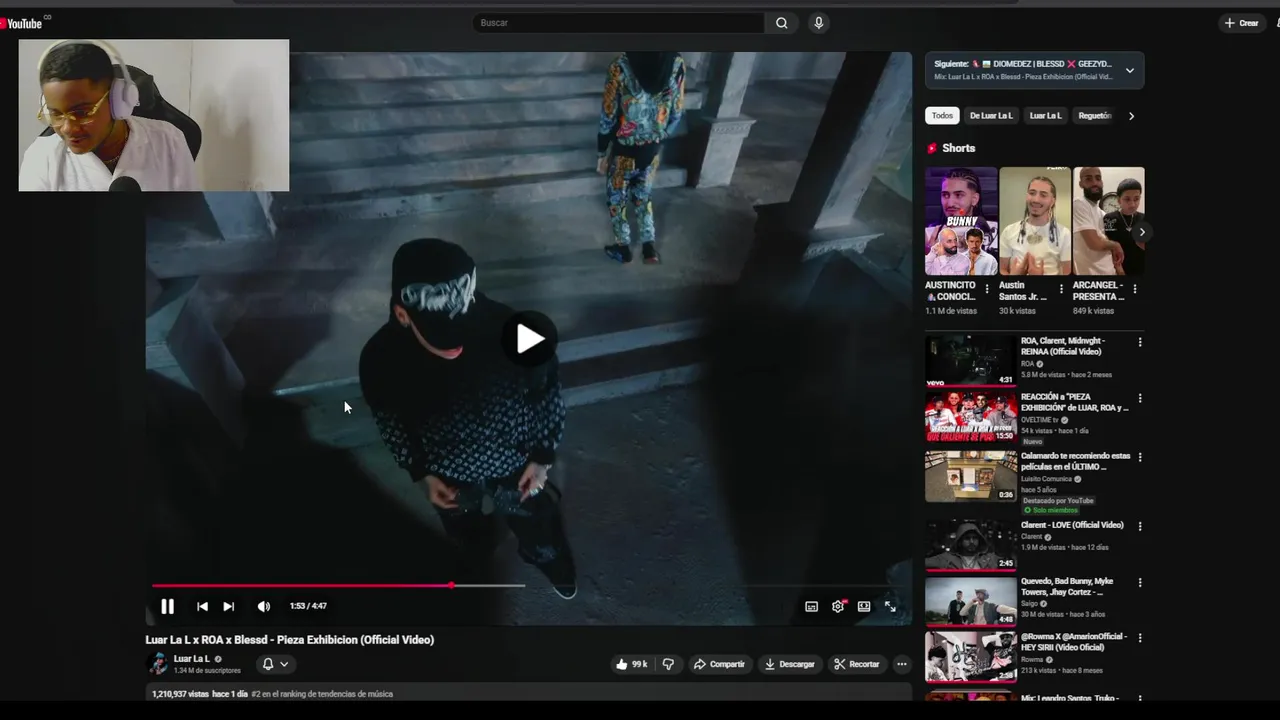Select the Luar La L chip
This screenshot has width=1280, height=720.
[x=1045, y=116]
